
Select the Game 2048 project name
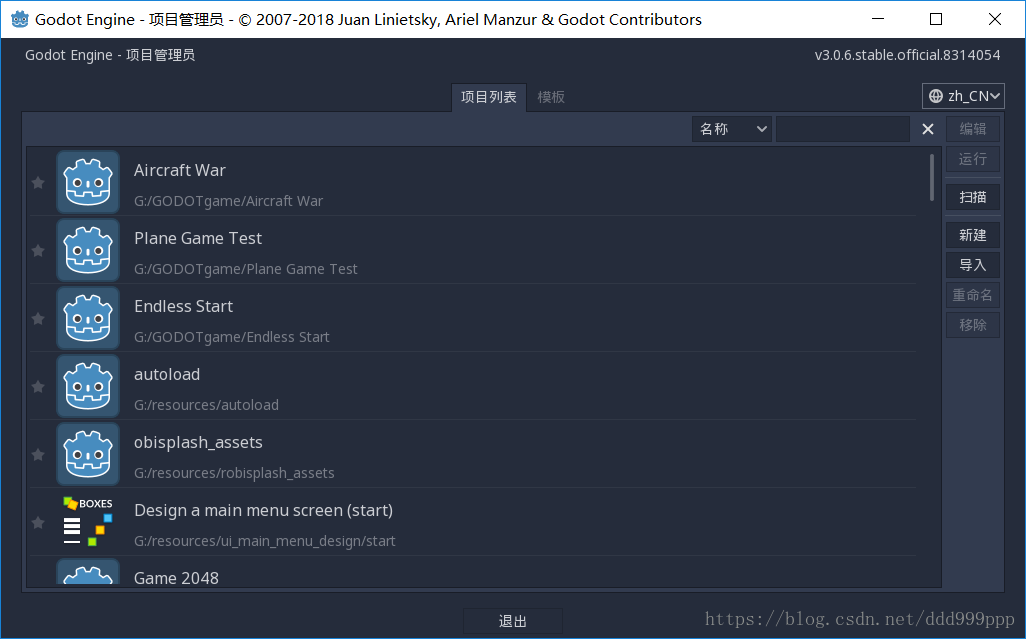click(x=177, y=578)
